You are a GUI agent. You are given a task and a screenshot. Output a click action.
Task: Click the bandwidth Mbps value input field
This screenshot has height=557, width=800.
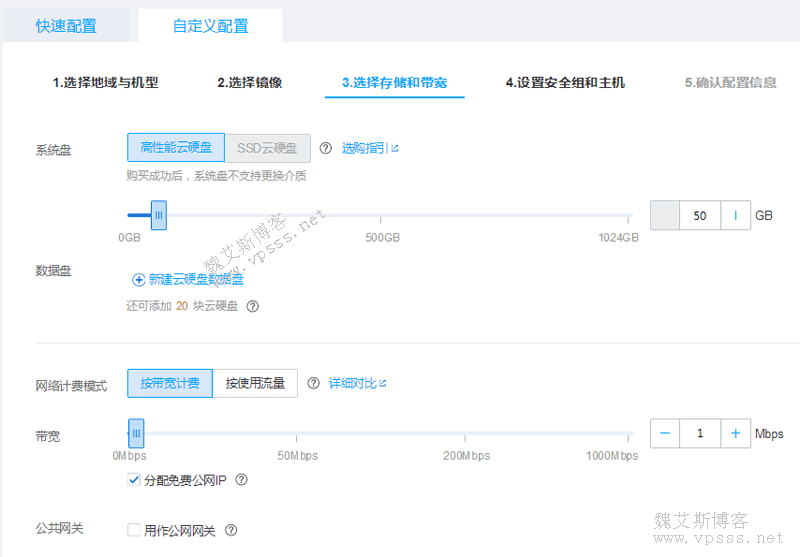(700, 433)
